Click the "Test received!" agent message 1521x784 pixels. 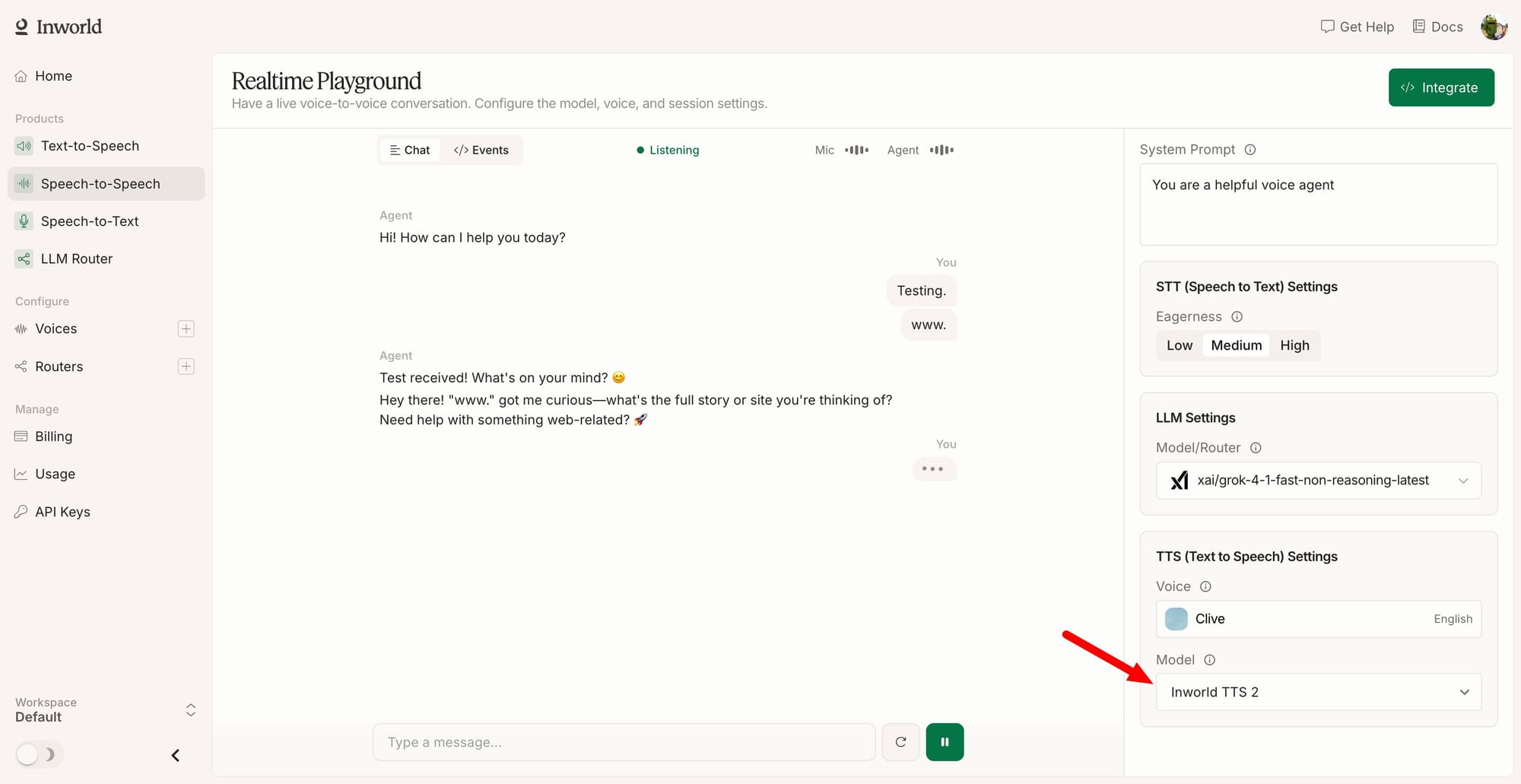tap(502, 378)
